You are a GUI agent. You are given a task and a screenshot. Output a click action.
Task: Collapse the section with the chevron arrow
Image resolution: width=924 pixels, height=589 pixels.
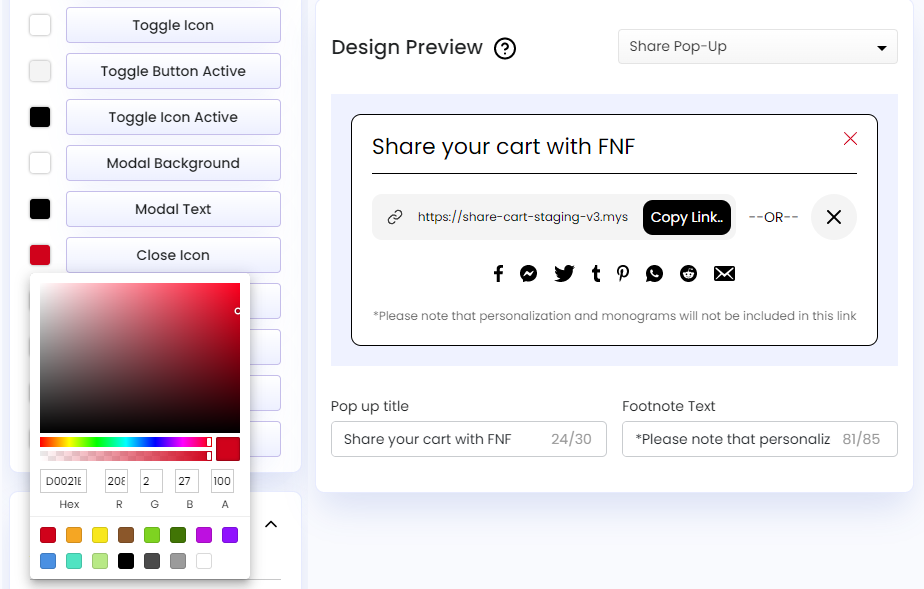[270, 524]
